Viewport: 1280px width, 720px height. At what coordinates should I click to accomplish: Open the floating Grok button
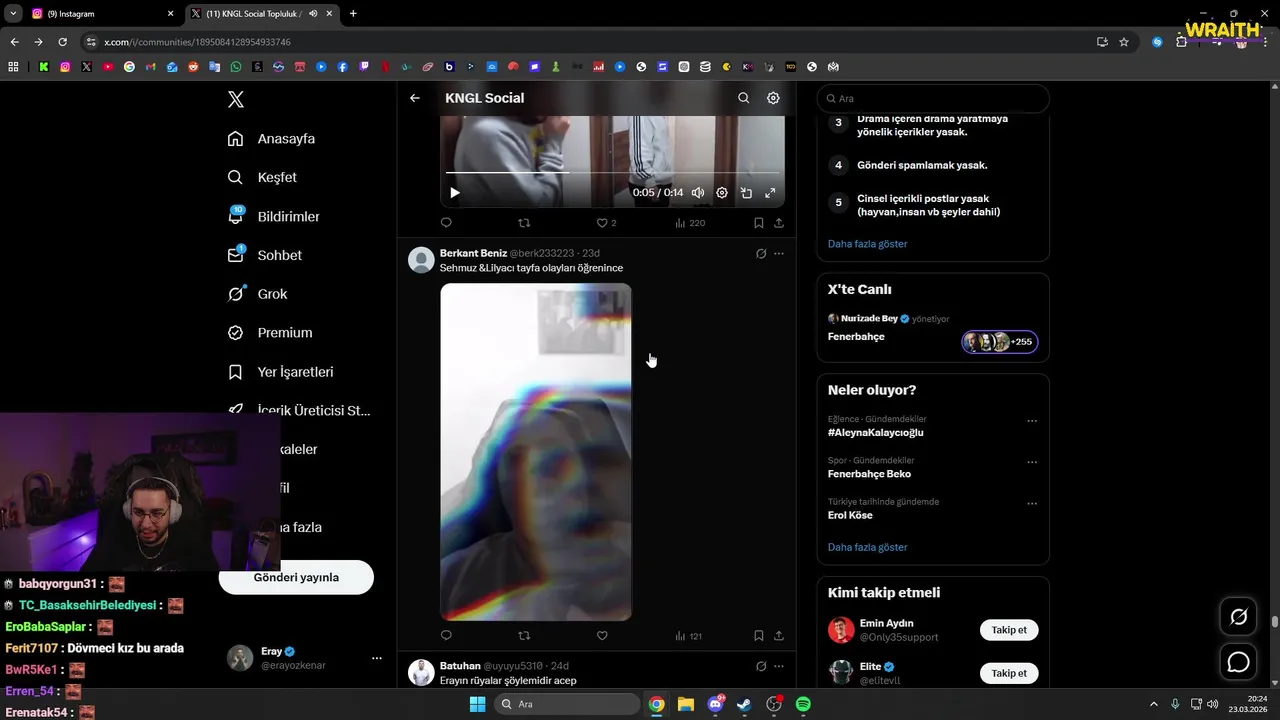point(1238,617)
